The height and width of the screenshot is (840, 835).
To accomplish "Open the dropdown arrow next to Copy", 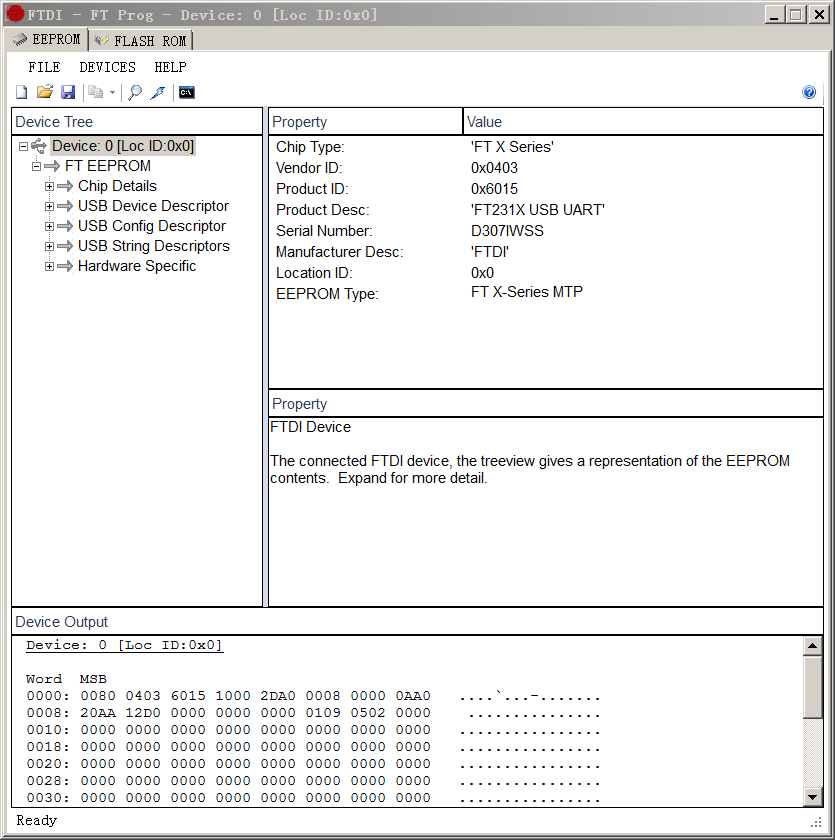I will tap(112, 92).
